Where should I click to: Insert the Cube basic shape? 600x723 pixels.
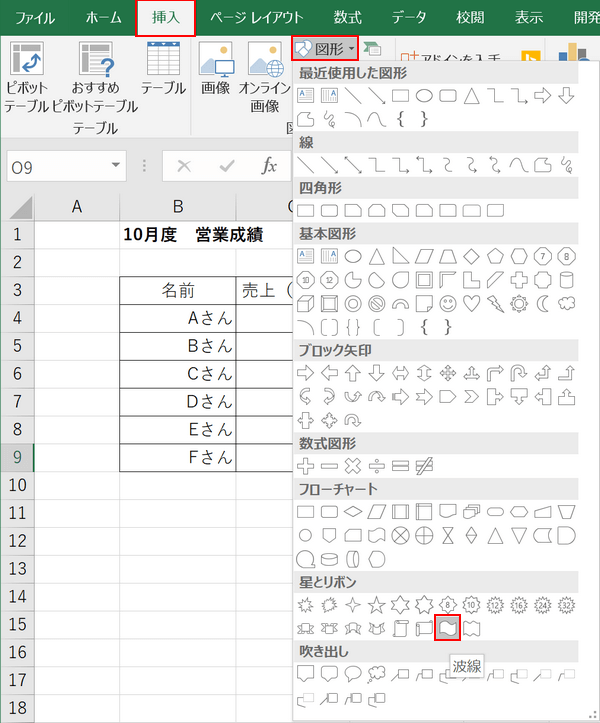tap(305, 303)
